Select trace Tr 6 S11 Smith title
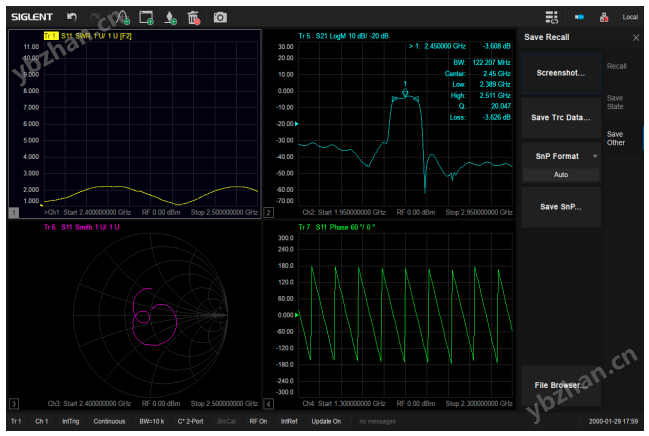Screen dimensions: 649x436 pos(82,227)
